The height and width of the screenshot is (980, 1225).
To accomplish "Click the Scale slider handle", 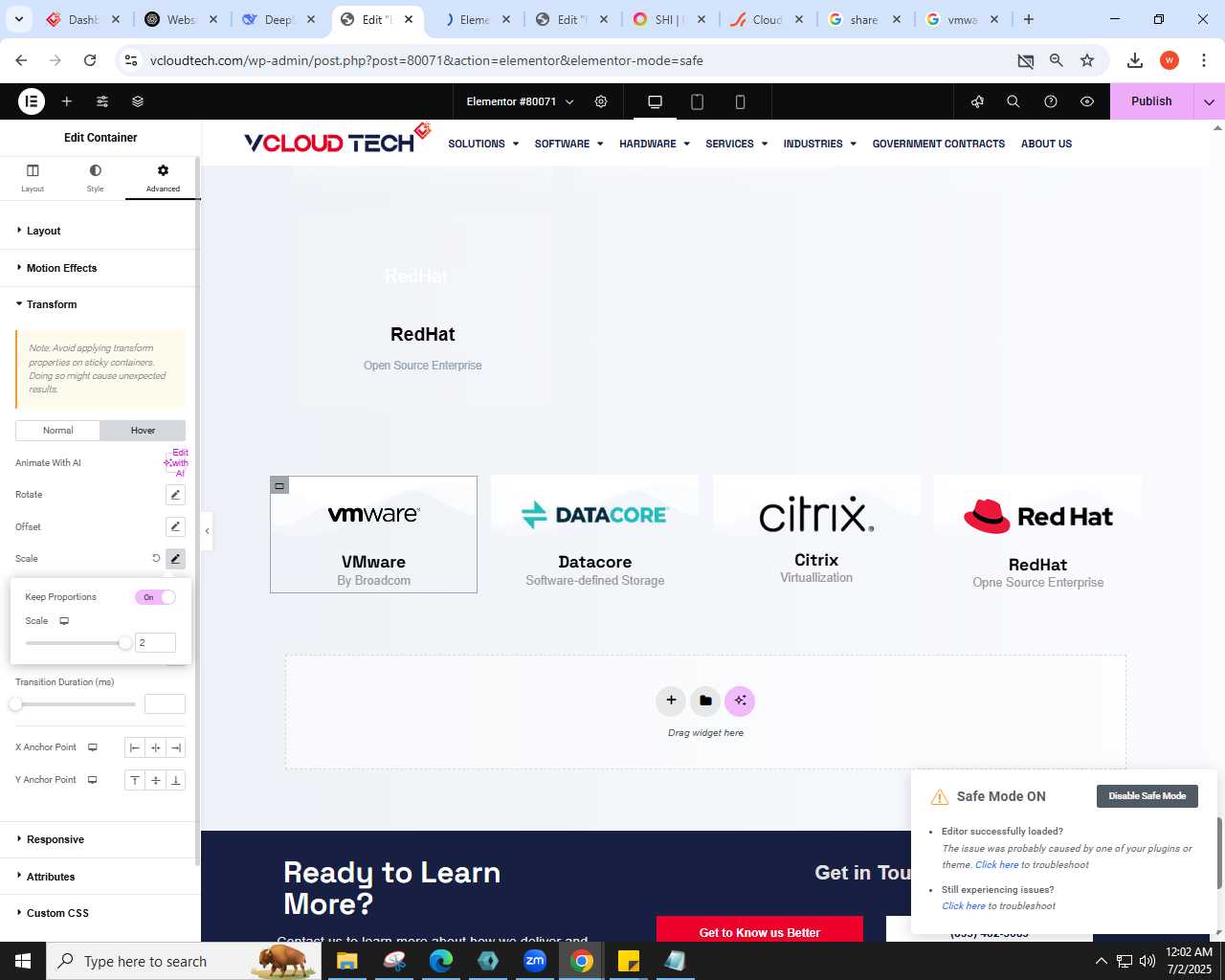I will point(125,643).
